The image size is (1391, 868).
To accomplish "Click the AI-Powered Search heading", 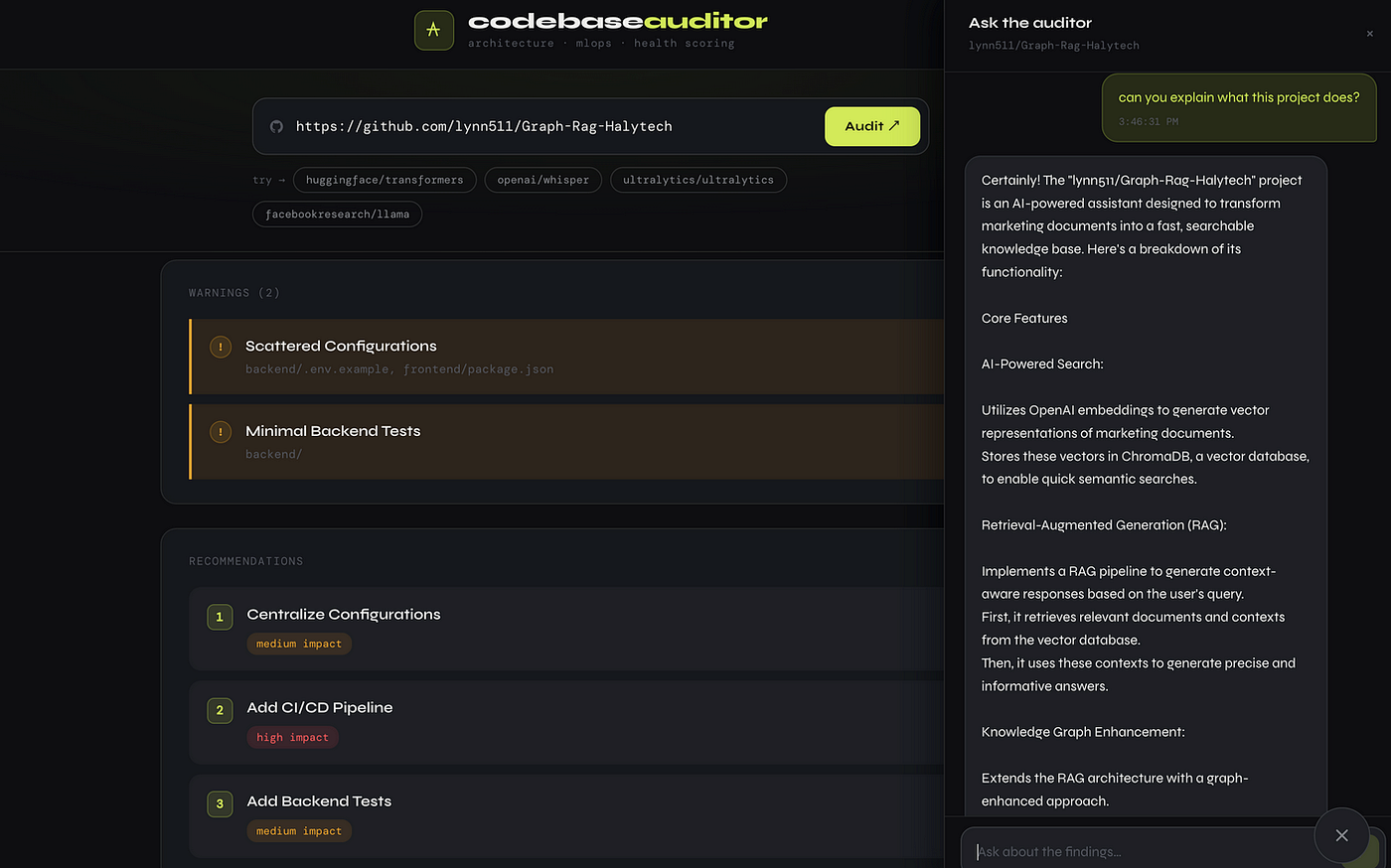I will click(x=1042, y=364).
